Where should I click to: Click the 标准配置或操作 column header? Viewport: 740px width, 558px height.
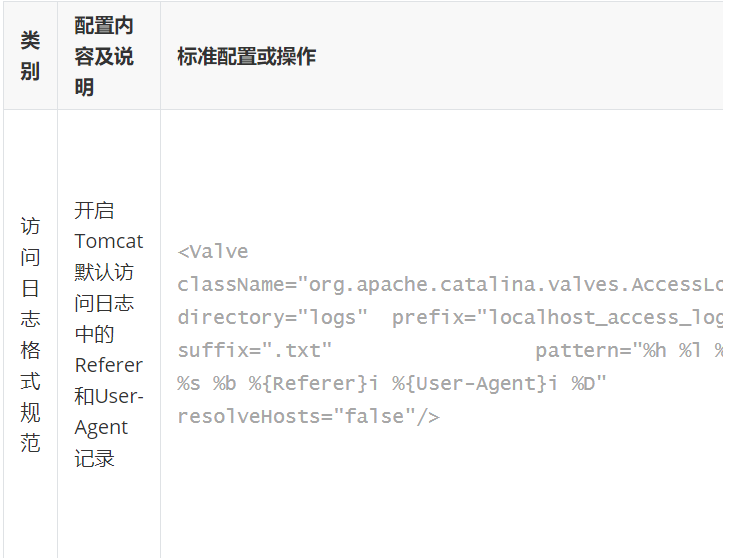click(246, 56)
